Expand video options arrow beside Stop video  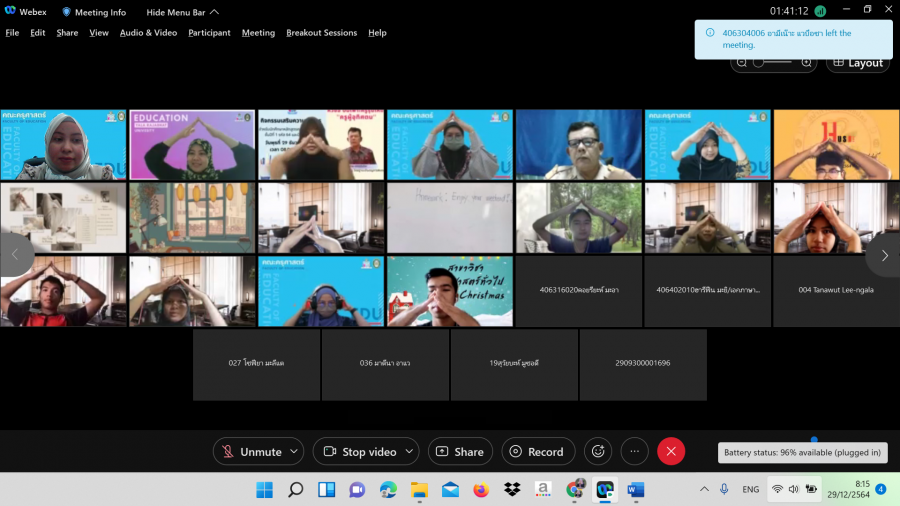coord(408,452)
